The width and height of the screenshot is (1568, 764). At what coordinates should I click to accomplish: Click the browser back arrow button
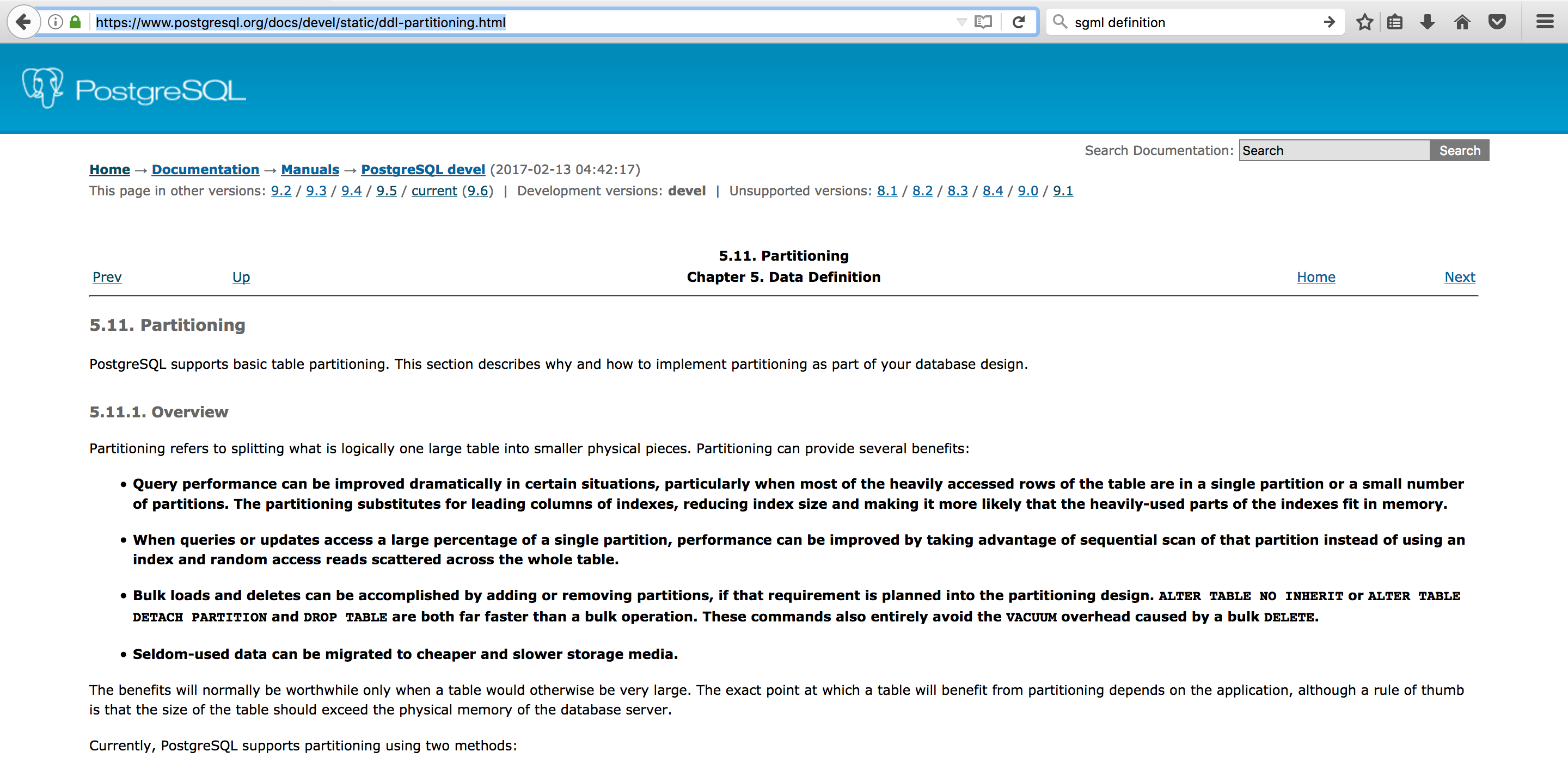click(x=23, y=22)
